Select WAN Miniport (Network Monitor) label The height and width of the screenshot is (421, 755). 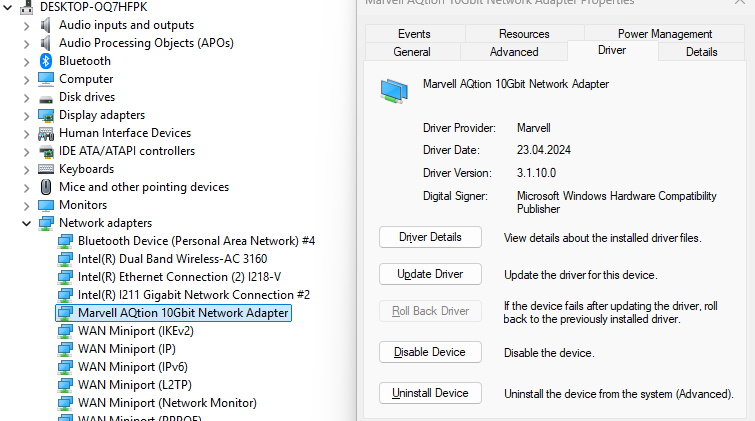(167, 403)
